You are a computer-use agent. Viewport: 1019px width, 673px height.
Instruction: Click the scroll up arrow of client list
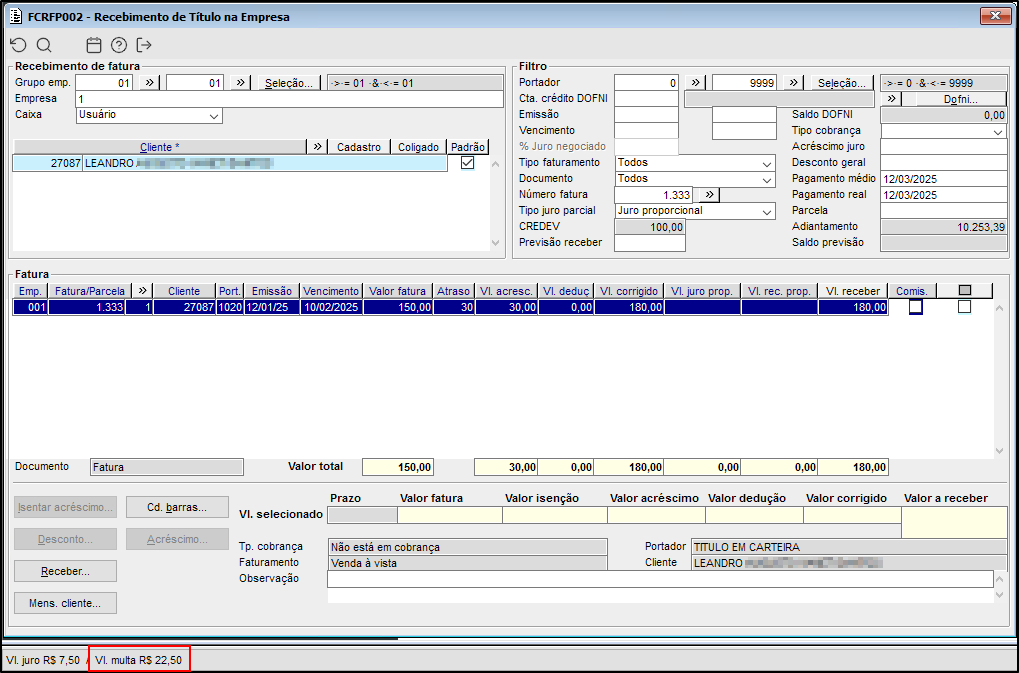tap(495, 164)
